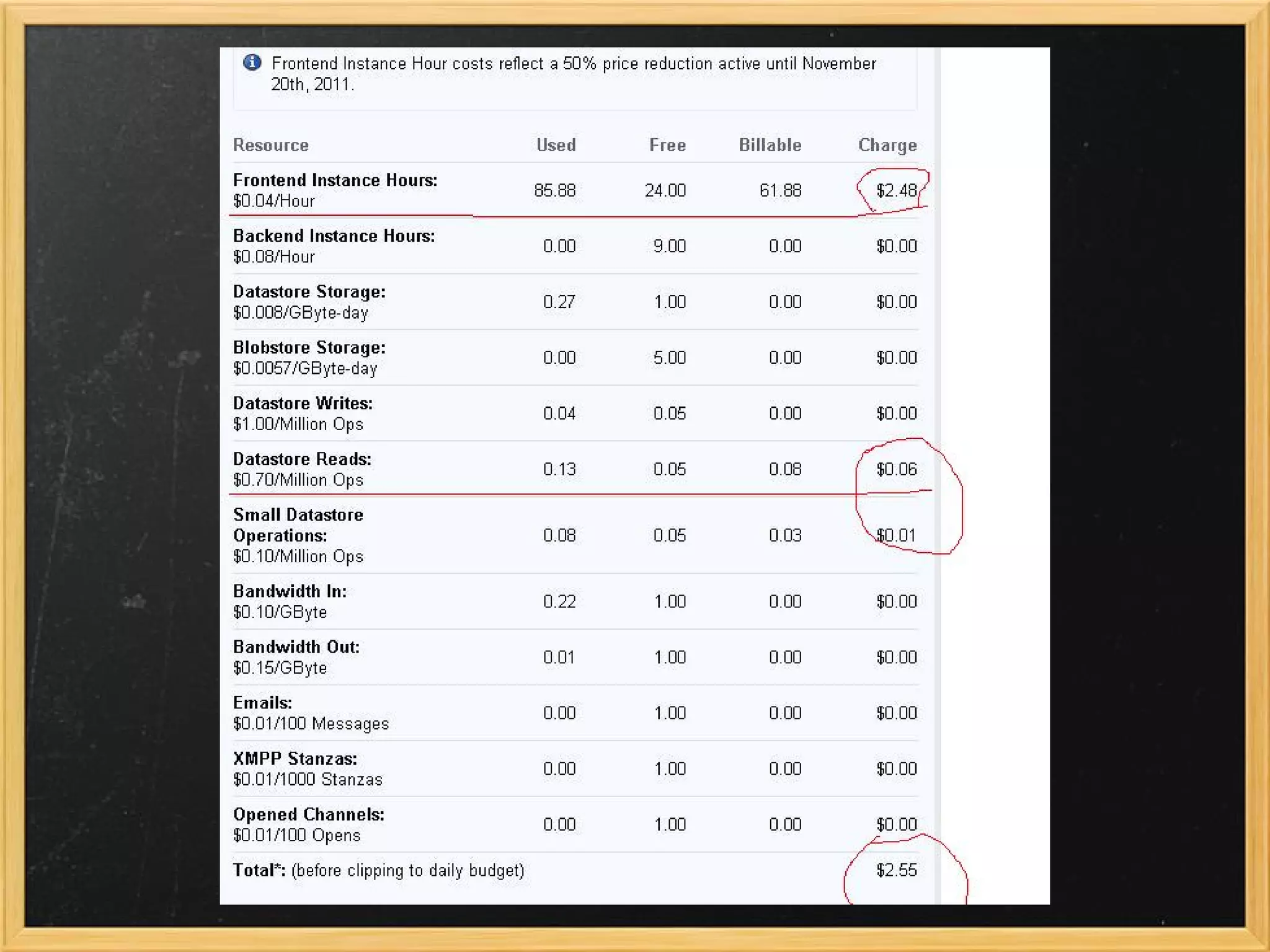Click the Resource column header
Image resolution: width=1270 pixels, height=952 pixels.
(x=270, y=145)
